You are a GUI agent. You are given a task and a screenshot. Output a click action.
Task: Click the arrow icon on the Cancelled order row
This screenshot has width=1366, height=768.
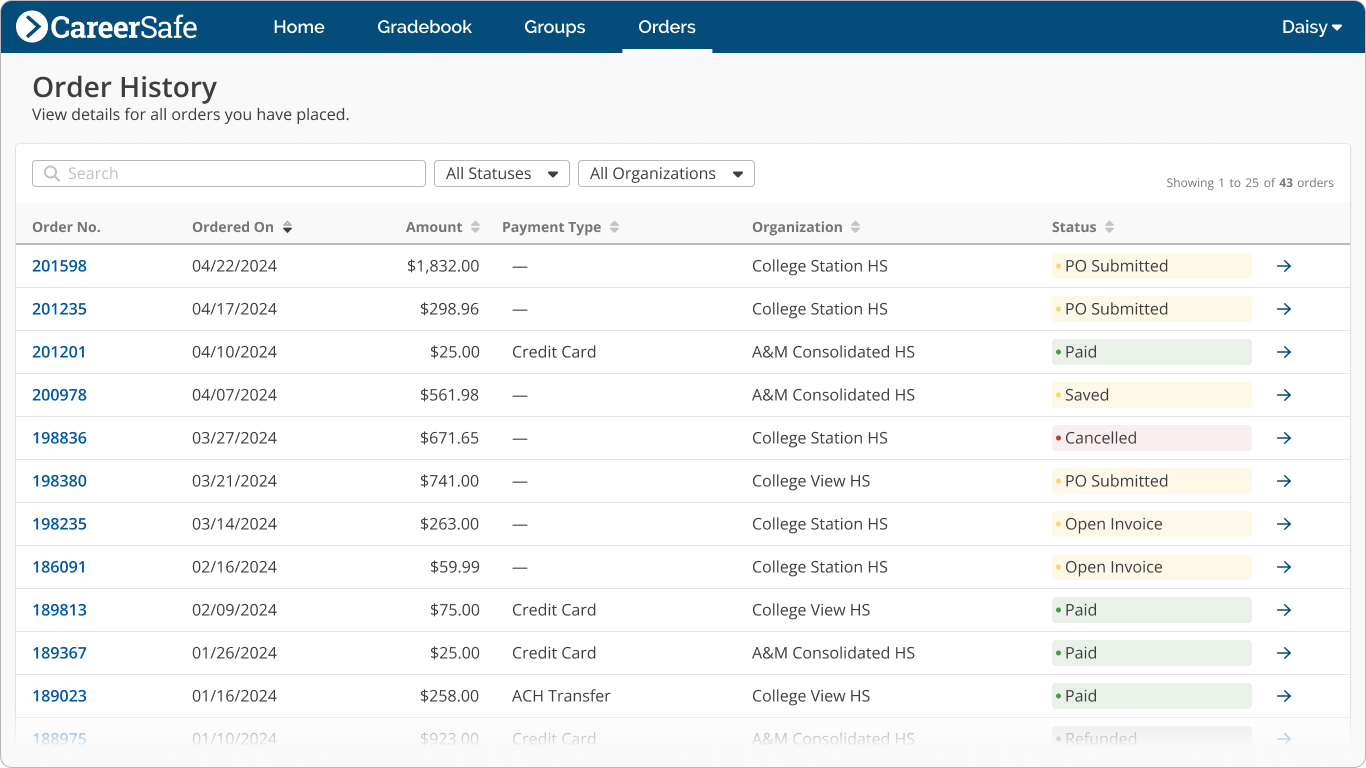(1284, 438)
